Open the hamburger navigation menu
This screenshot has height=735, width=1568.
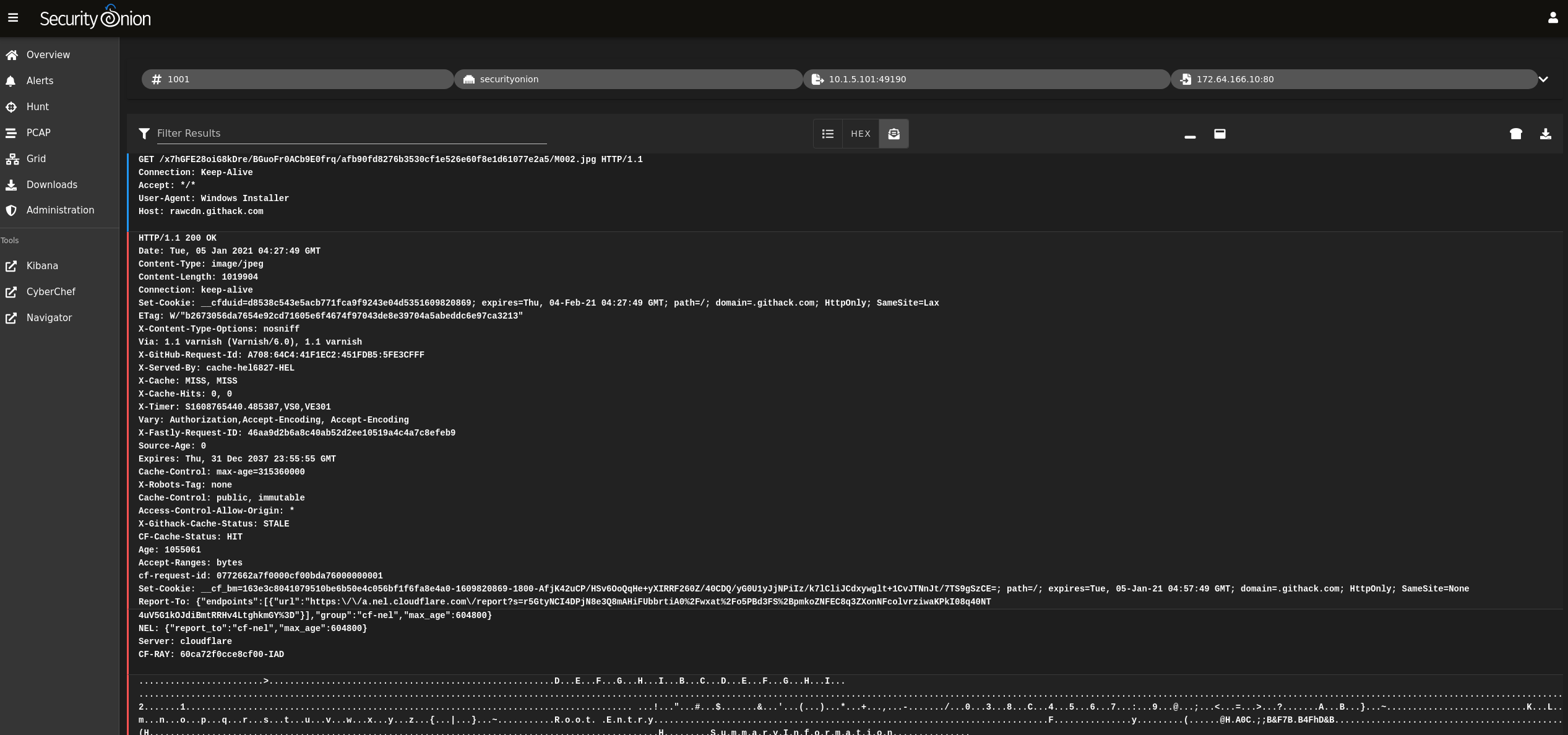[13, 18]
